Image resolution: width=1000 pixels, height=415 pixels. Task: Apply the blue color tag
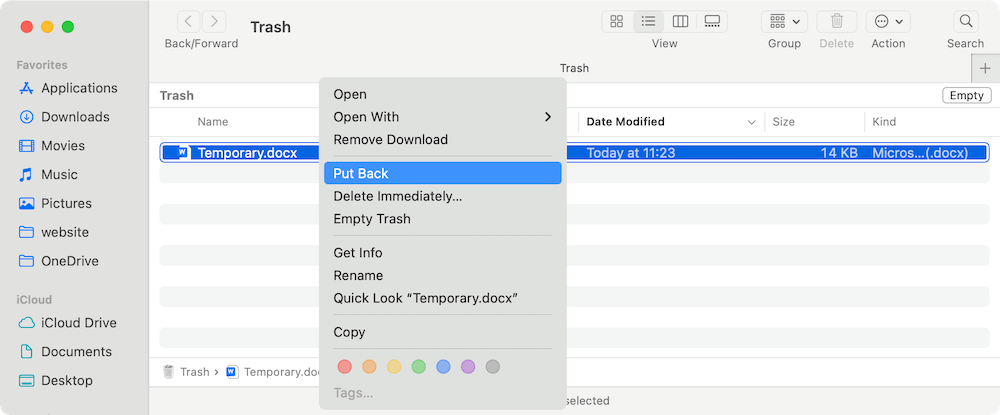pos(443,367)
